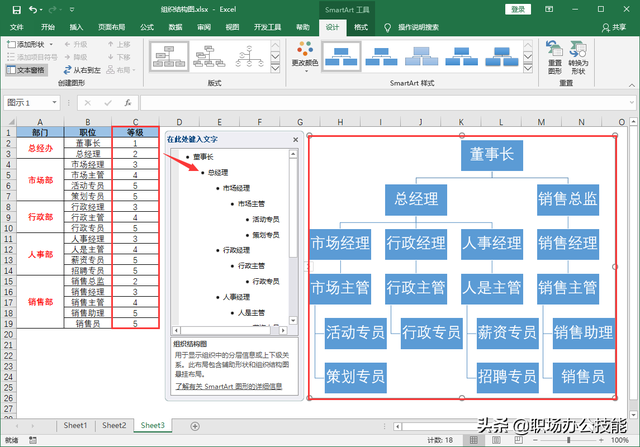Select the 董事长 box in chart
Viewport: 640px width, 447px height.
tap(491, 155)
